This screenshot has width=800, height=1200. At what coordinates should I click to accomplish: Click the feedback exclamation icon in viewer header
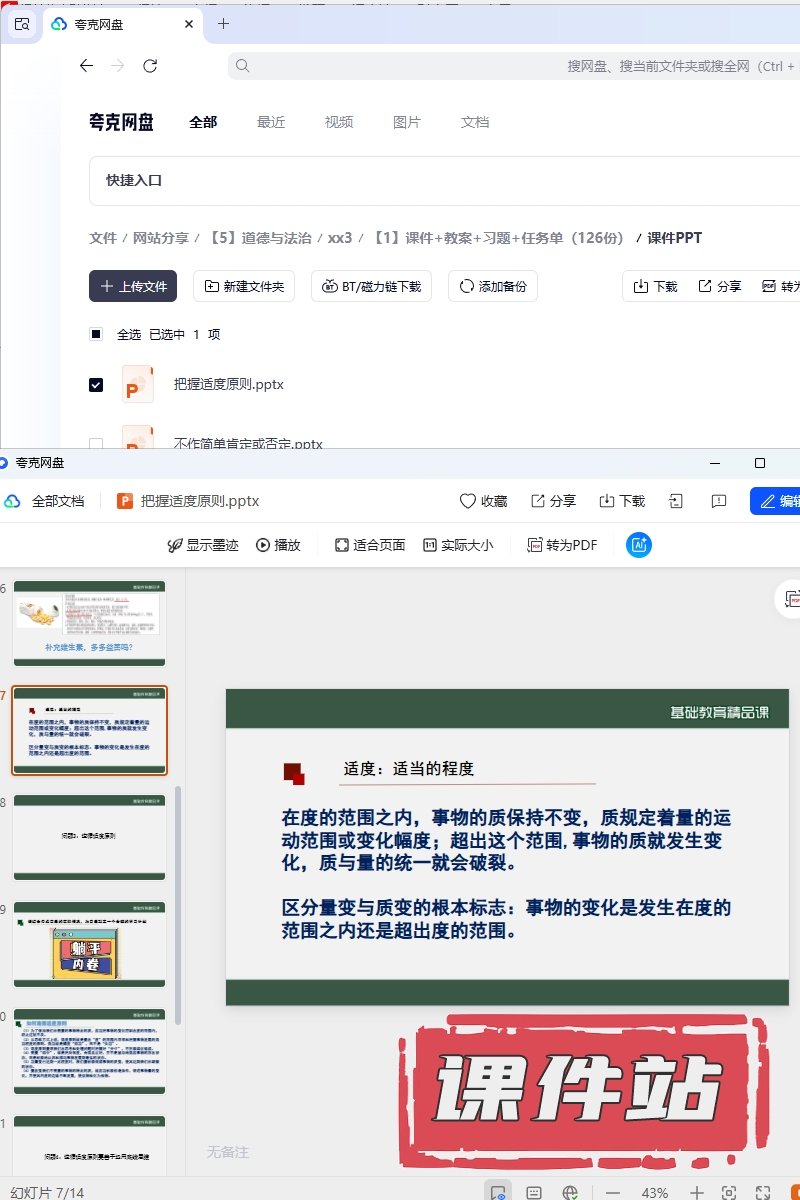click(718, 501)
